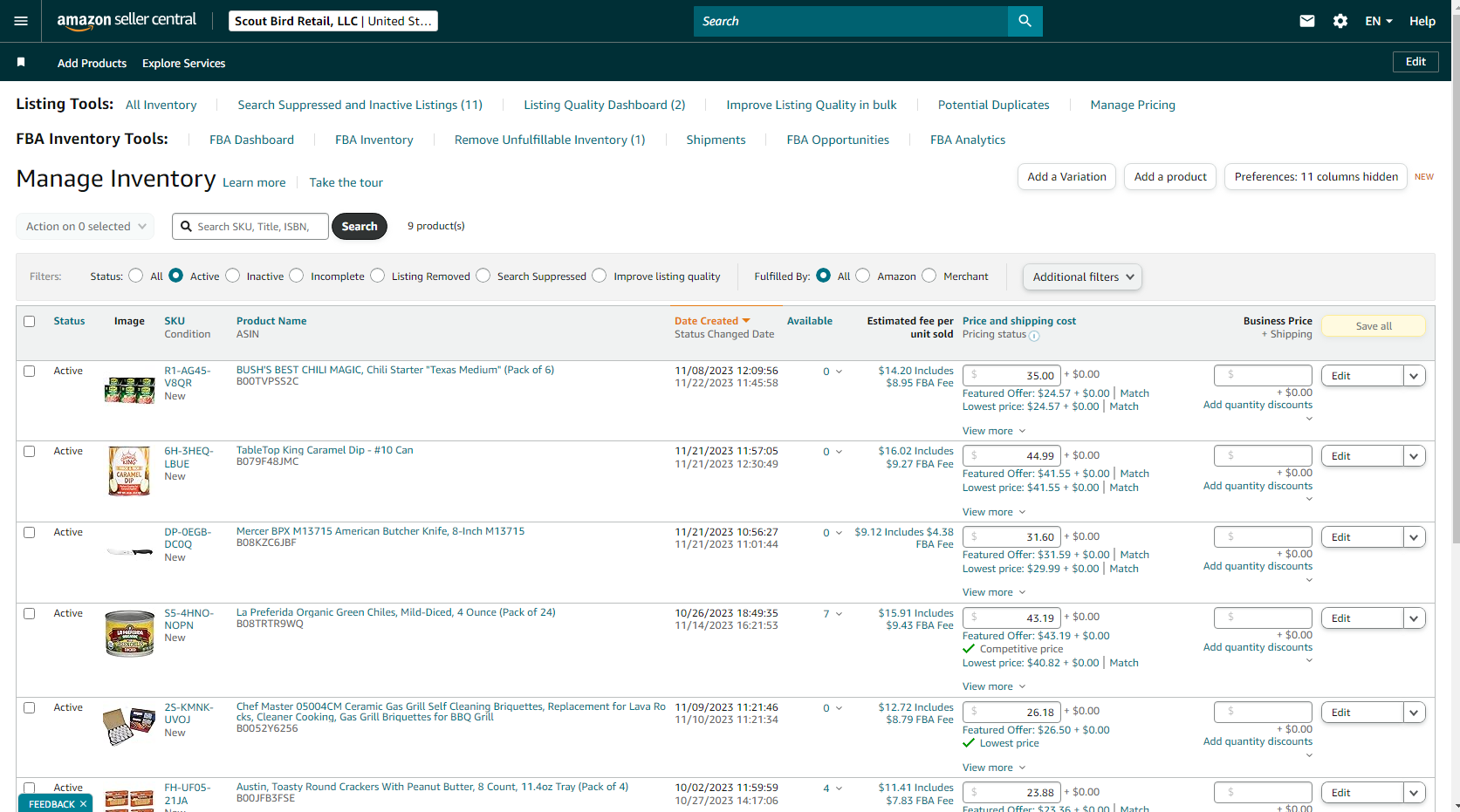Viewport: 1460px width, 812px height.
Task: Open the Help link in header
Action: click(x=1422, y=21)
